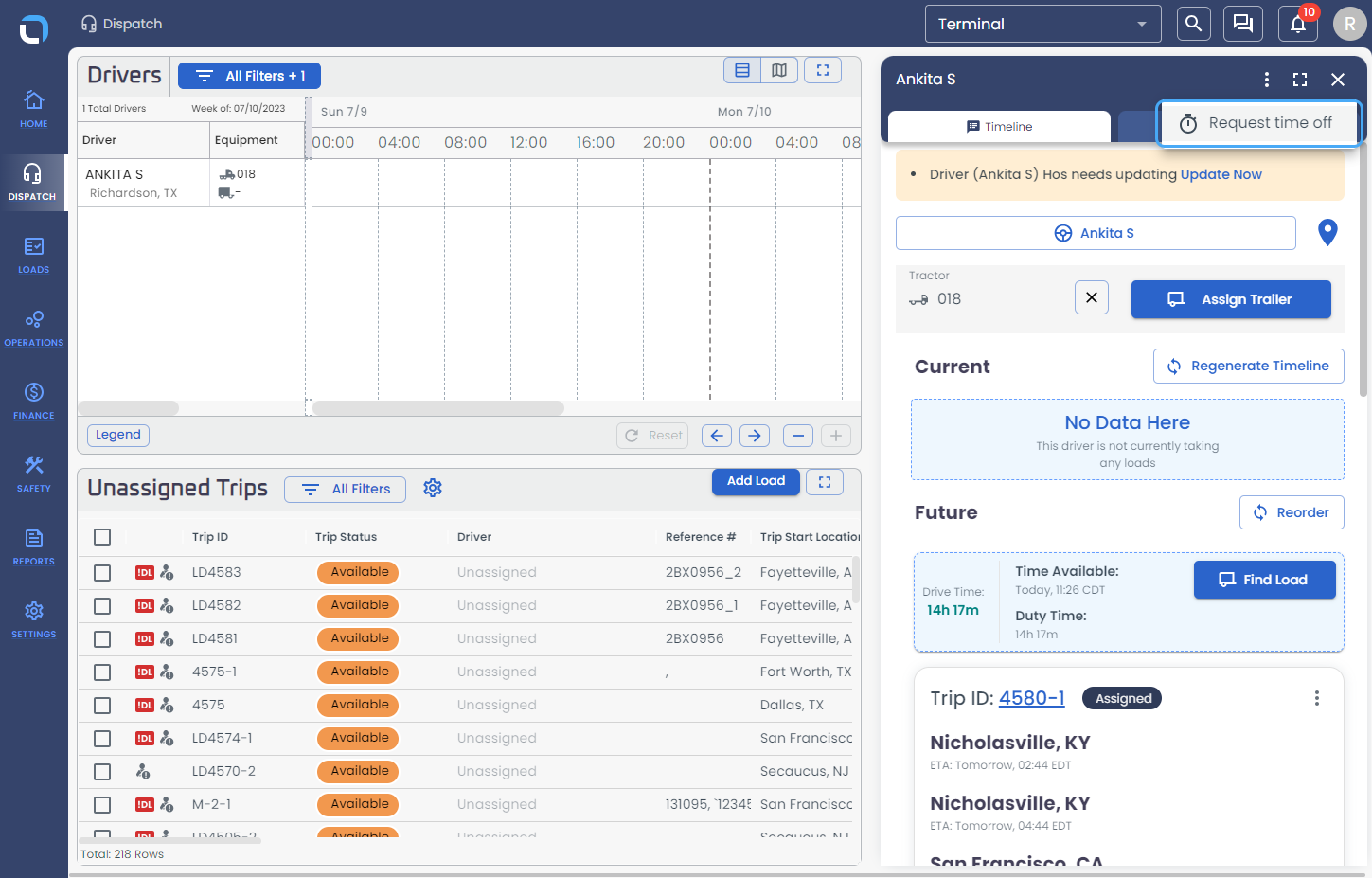1372x878 pixels.
Task: Zoom out the timeline with minus
Action: (x=798, y=436)
